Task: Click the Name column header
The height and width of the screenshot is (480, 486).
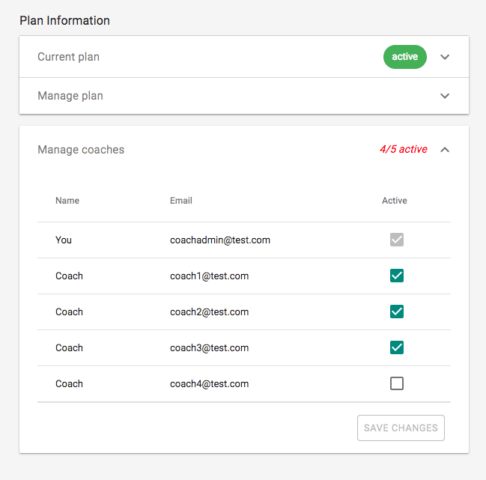Action: (x=67, y=201)
